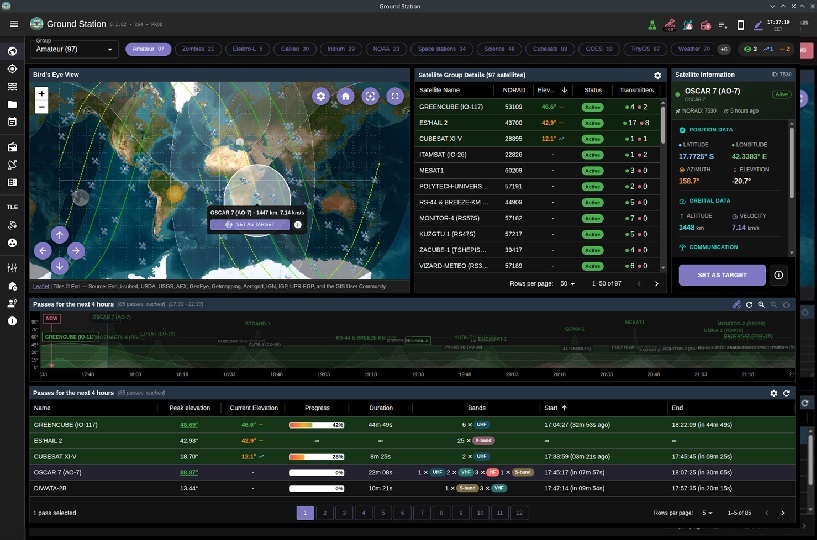
Task: Open the rows per page dropdown showing 50
Action: 568,284
